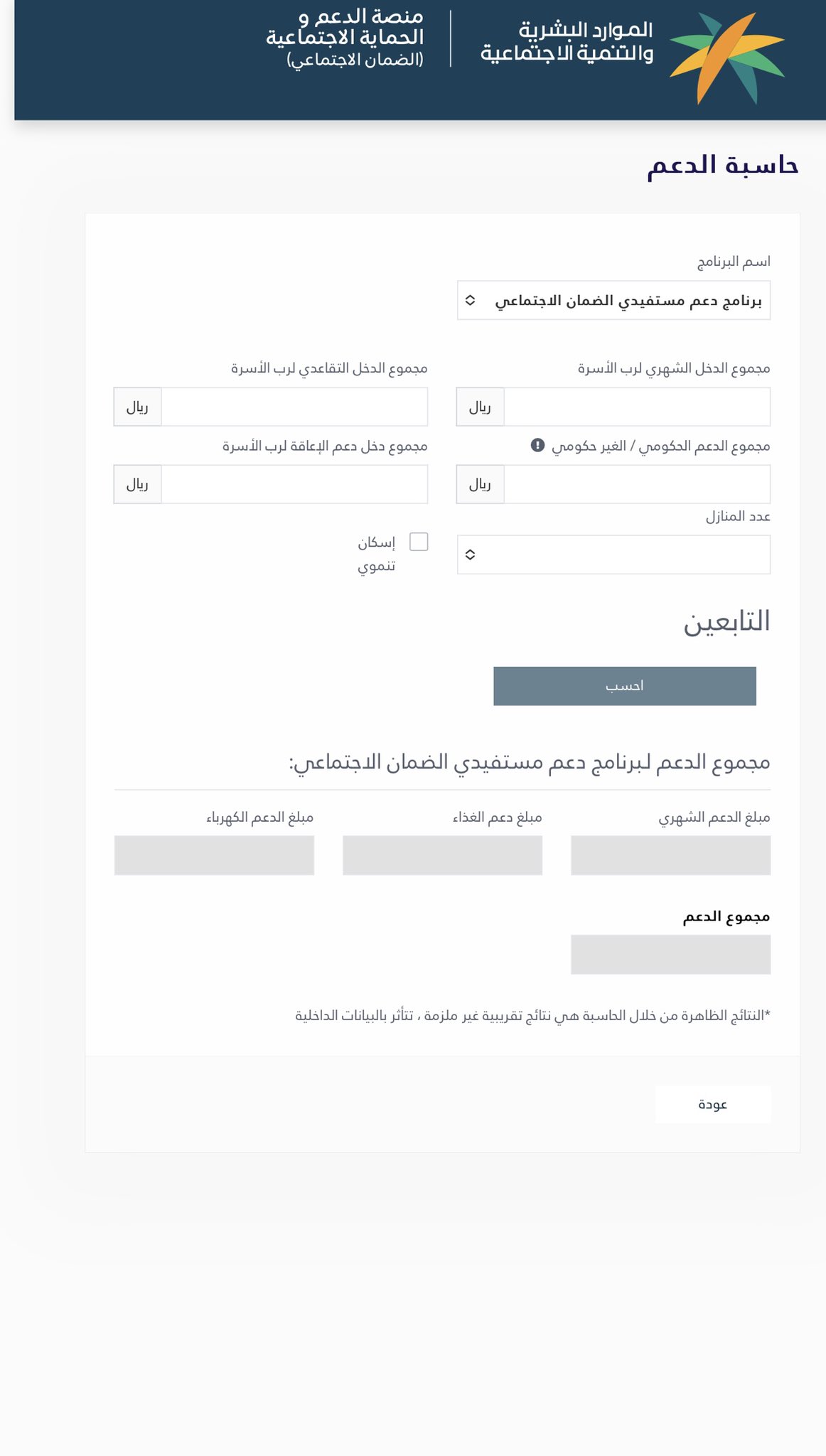This screenshot has height=1456, width=826.
Task: Click the government support الدعم الحكومي input
Action: pos(636,484)
